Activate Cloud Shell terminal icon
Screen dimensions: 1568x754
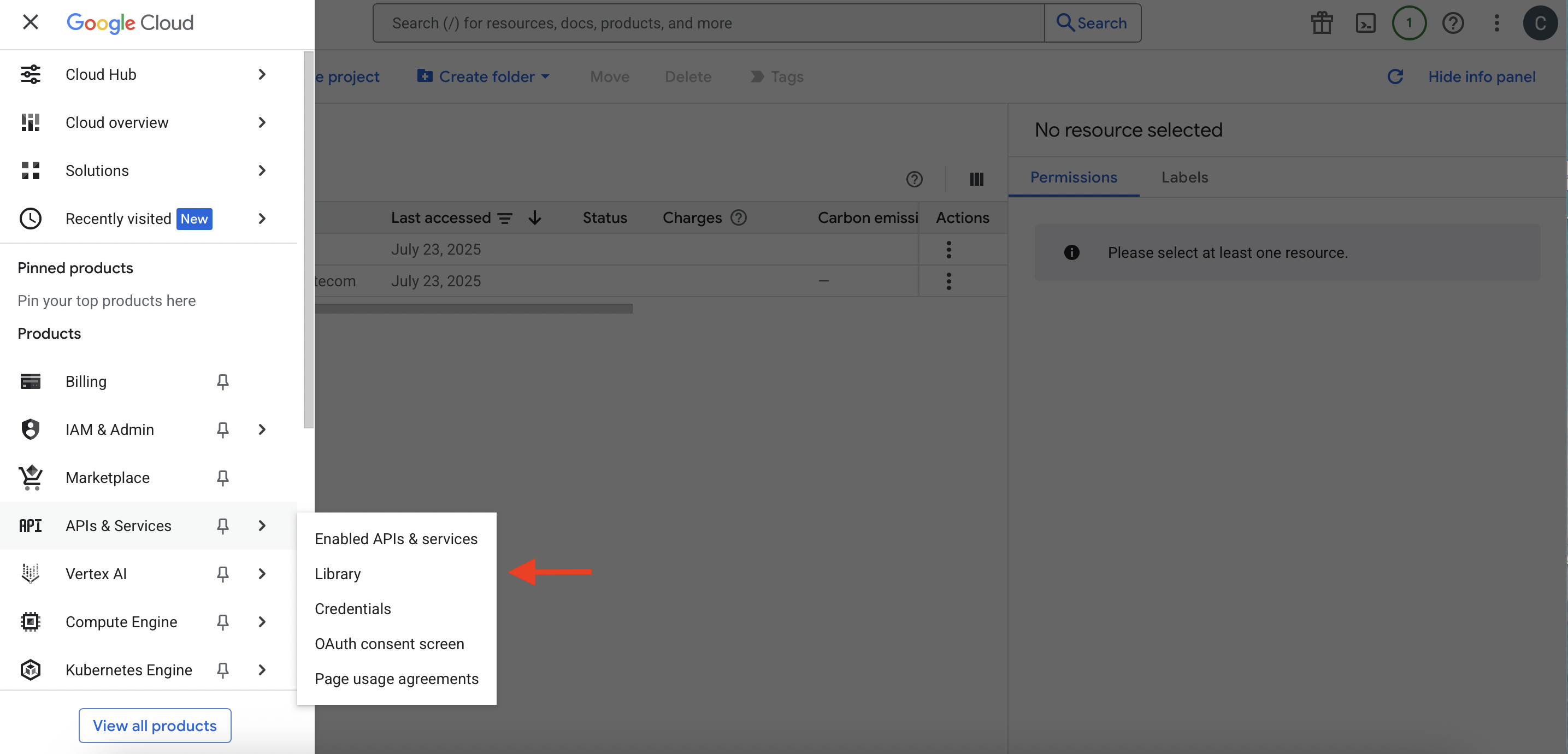[1365, 23]
